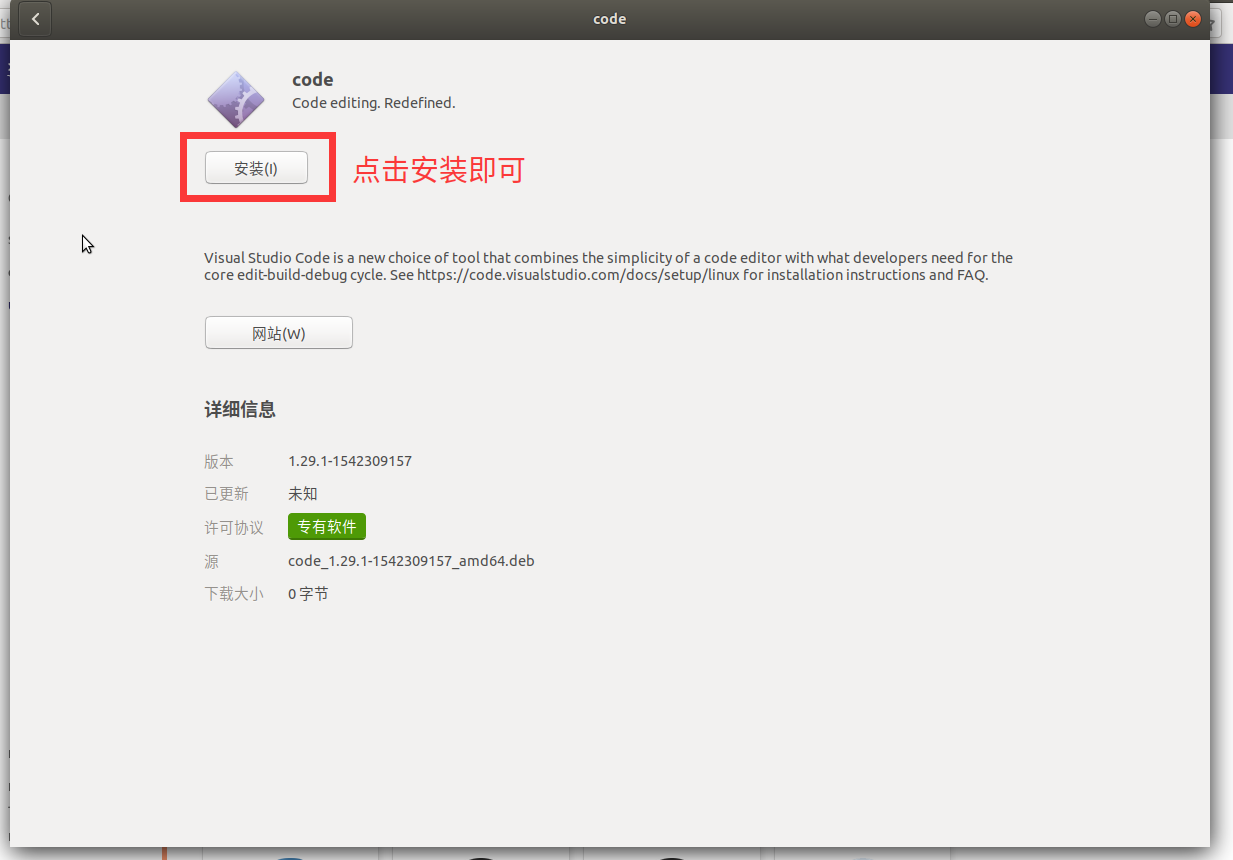
Task: Click the back arrow in the header bar
Action: 35,19
